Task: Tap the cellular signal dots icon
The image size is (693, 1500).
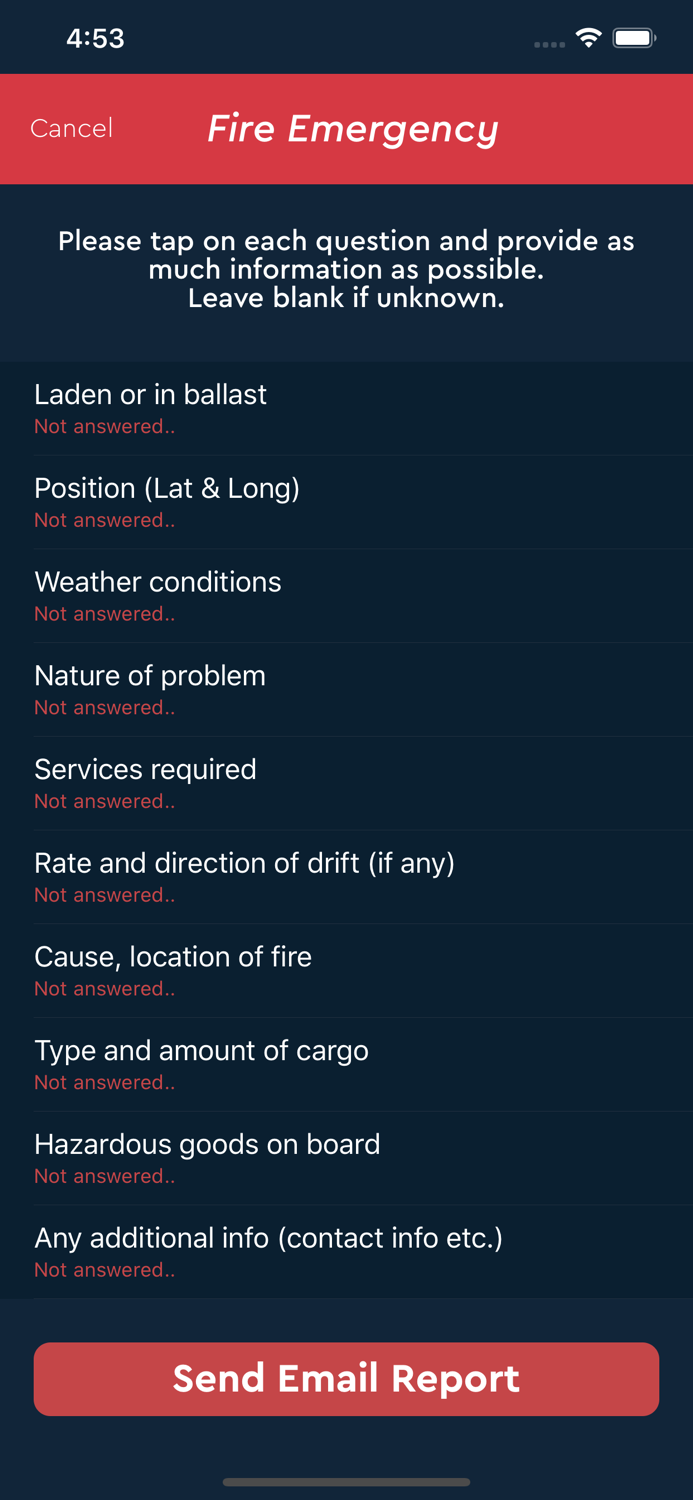Action: pyautogui.click(x=549, y=44)
